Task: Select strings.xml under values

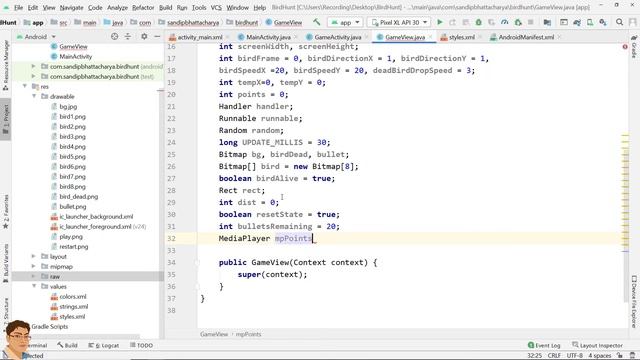Action: 73,307
